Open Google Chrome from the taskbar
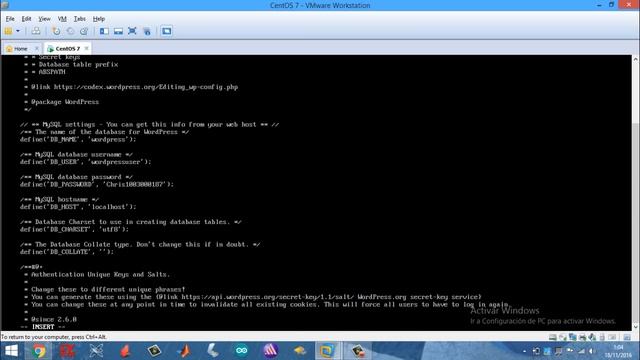Viewport: 640px width, 360px height. [x=39, y=351]
